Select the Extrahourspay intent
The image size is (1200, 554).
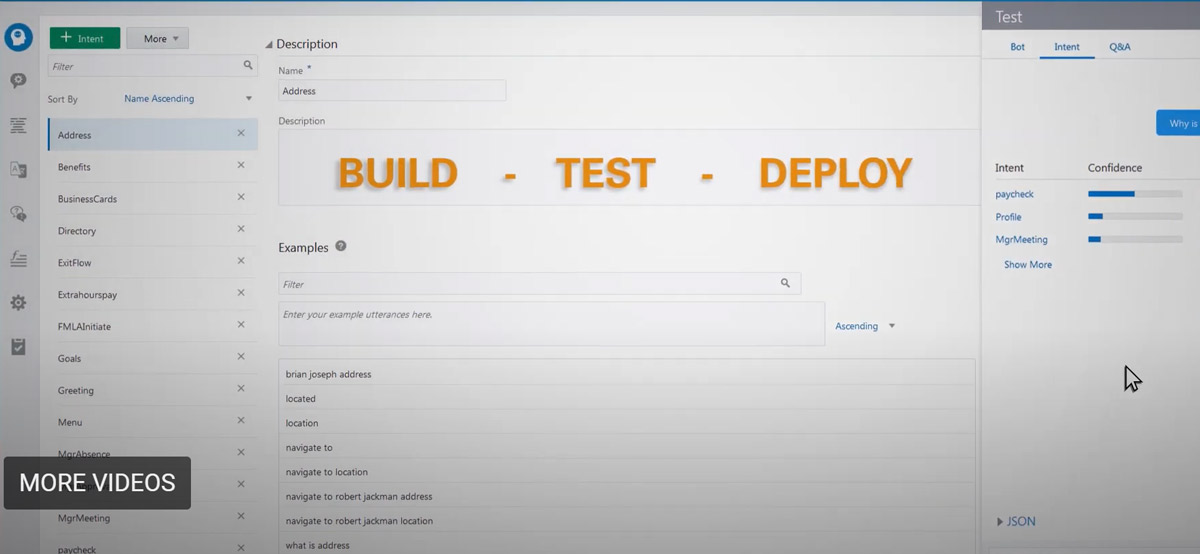tap(153, 295)
